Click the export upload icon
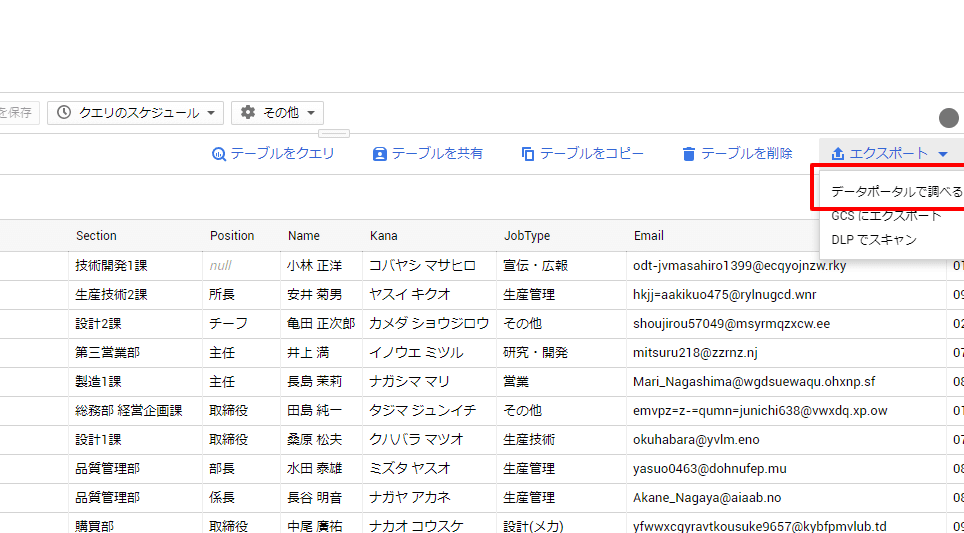 tap(838, 154)
